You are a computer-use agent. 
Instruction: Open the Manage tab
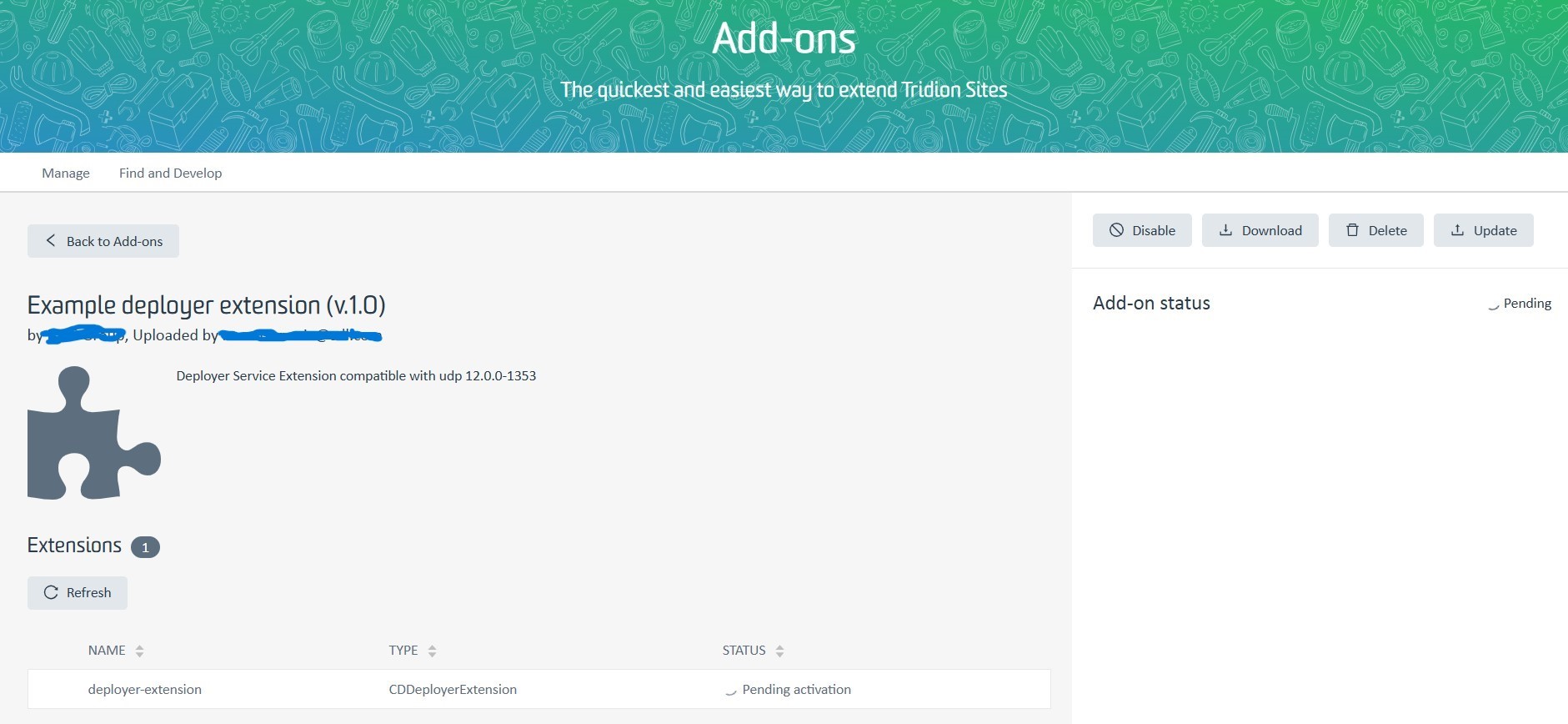coord(66,173)
